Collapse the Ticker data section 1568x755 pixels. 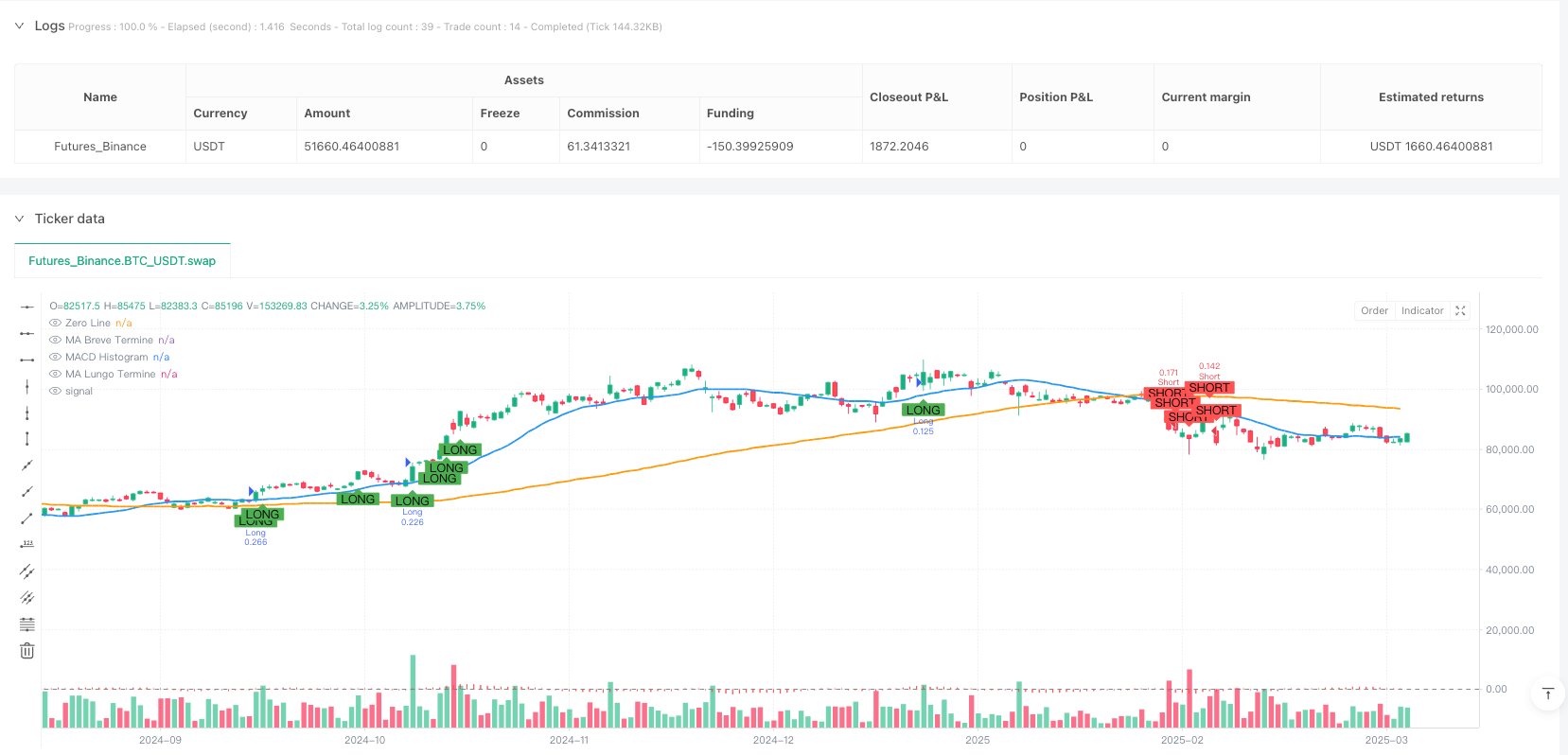pyautogui.click(x=19, y=219)
